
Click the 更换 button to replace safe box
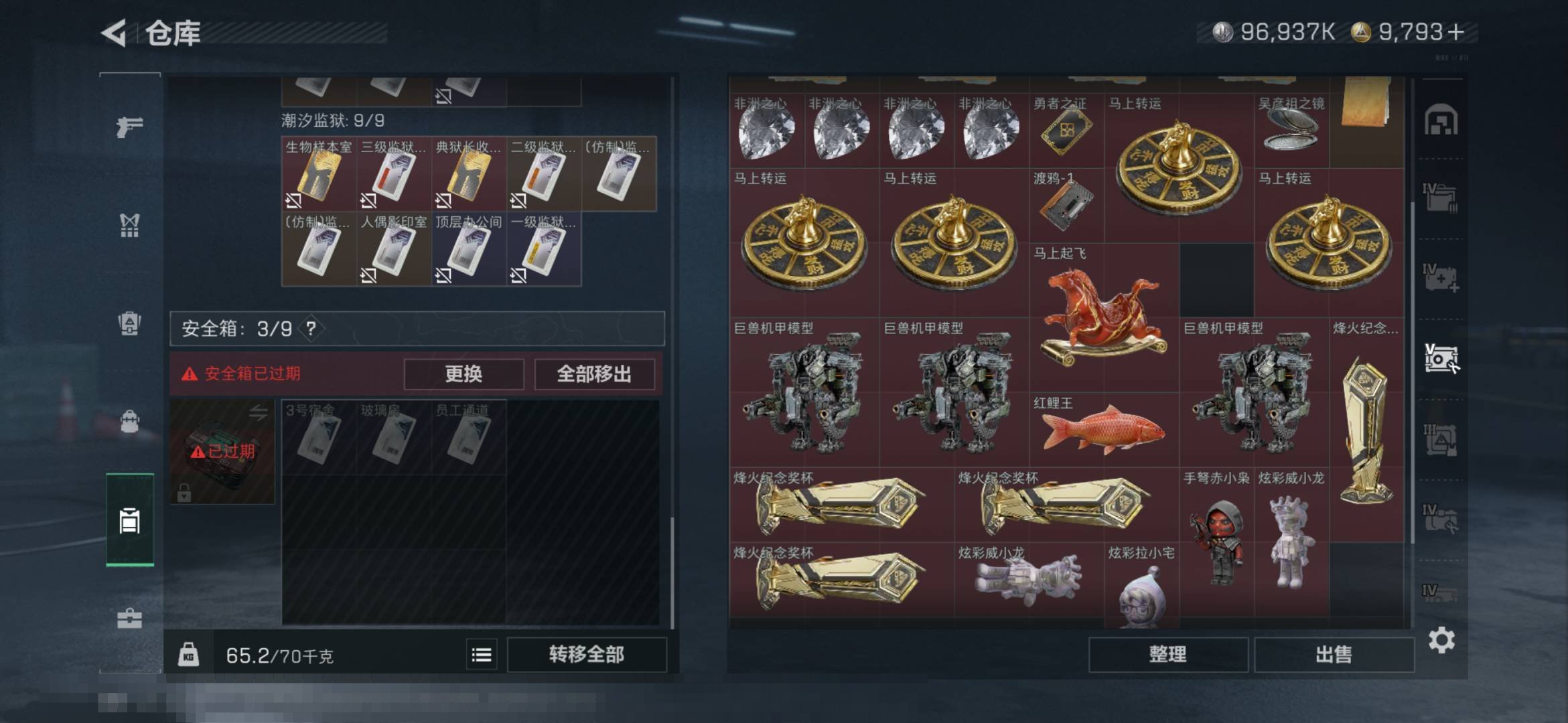[x=464, y=374]
